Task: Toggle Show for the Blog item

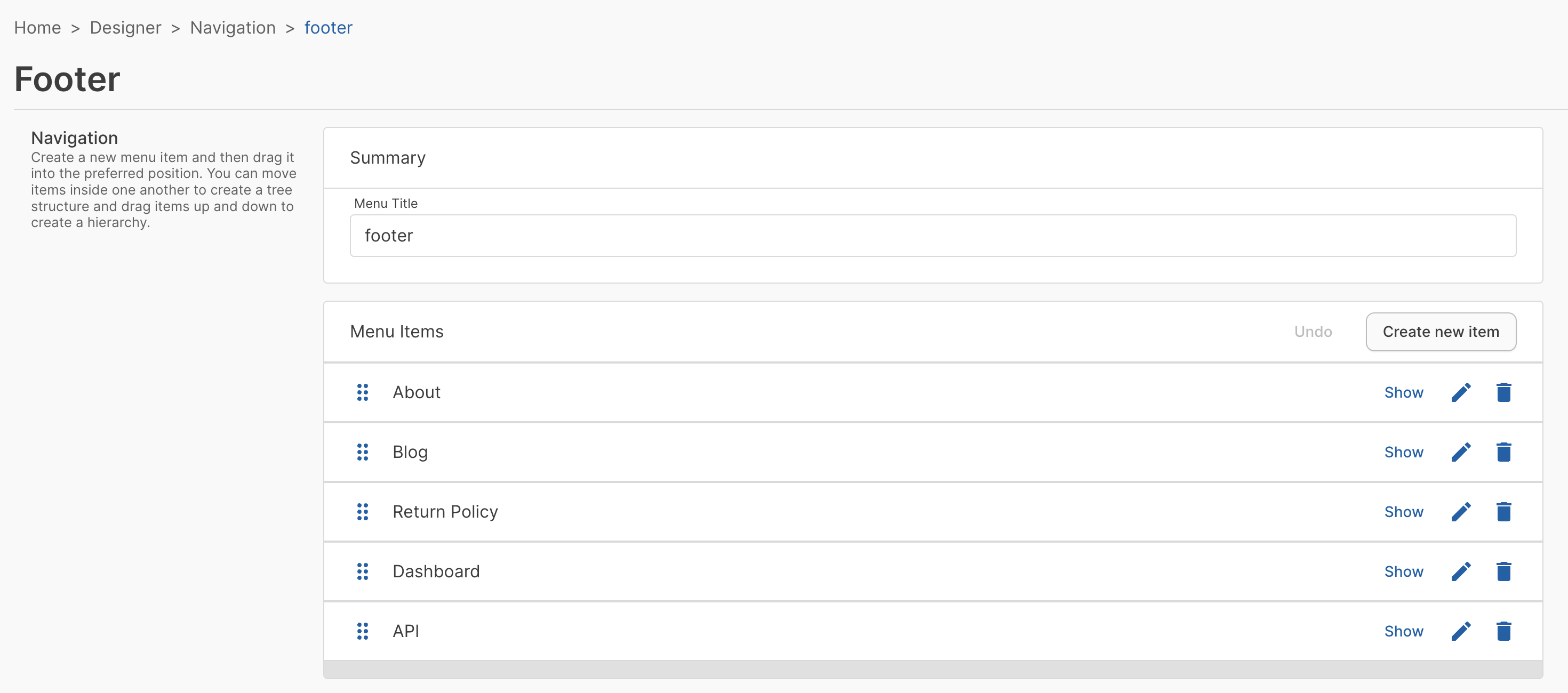Action: pos(1403,452)
